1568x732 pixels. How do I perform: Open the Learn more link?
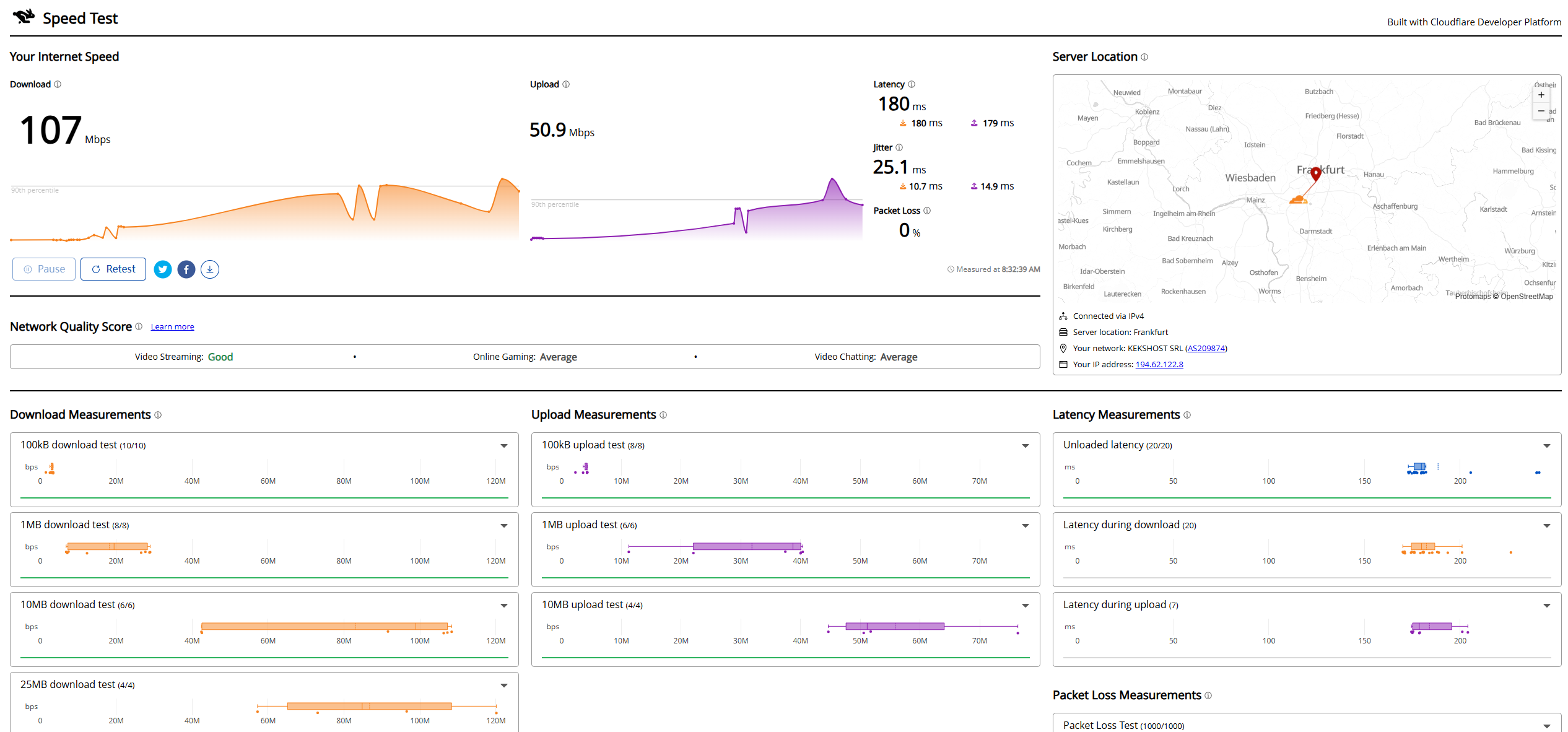click(x=172, y=327)
